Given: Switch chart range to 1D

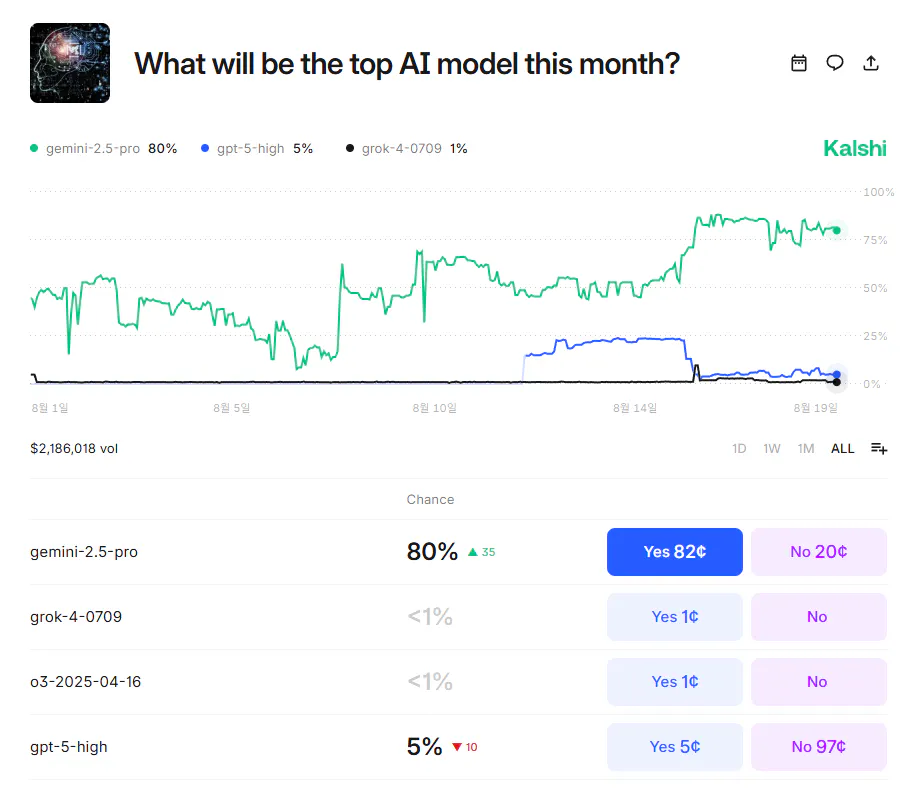Looking at the screenshot, I should tap(739, 448).
